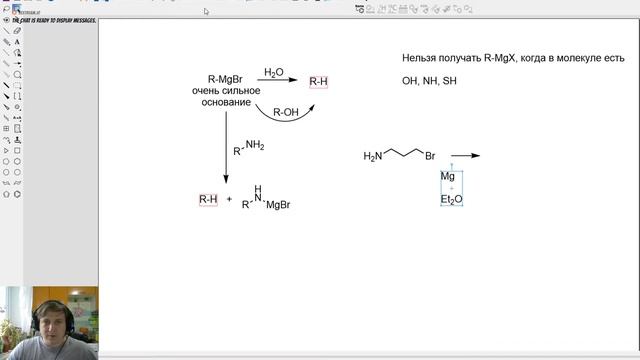This screenshot has width=640, height=360.
Task: Click the 'Et2O' solvent label
Action: [451, 199]
